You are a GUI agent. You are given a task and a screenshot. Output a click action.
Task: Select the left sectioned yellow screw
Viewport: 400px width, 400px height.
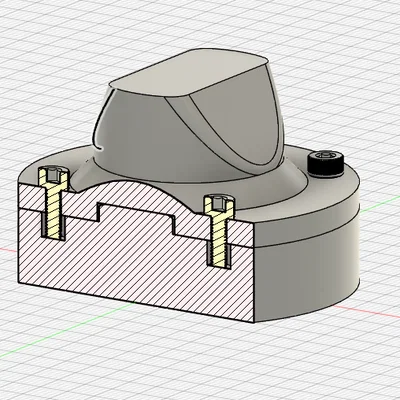point(53,203)
